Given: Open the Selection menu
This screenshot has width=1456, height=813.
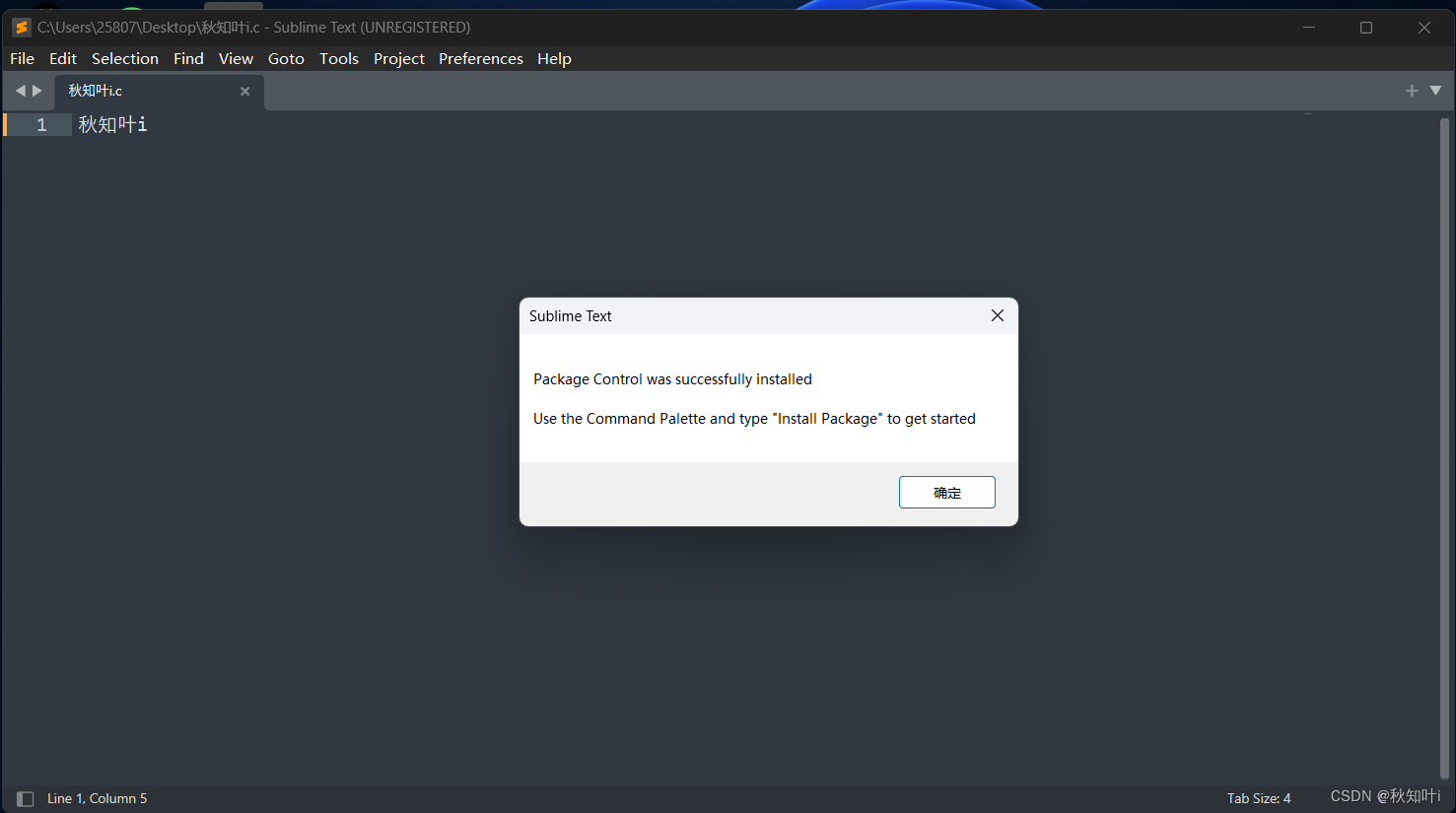Looking at the screenshot, I should click(125, 59).
